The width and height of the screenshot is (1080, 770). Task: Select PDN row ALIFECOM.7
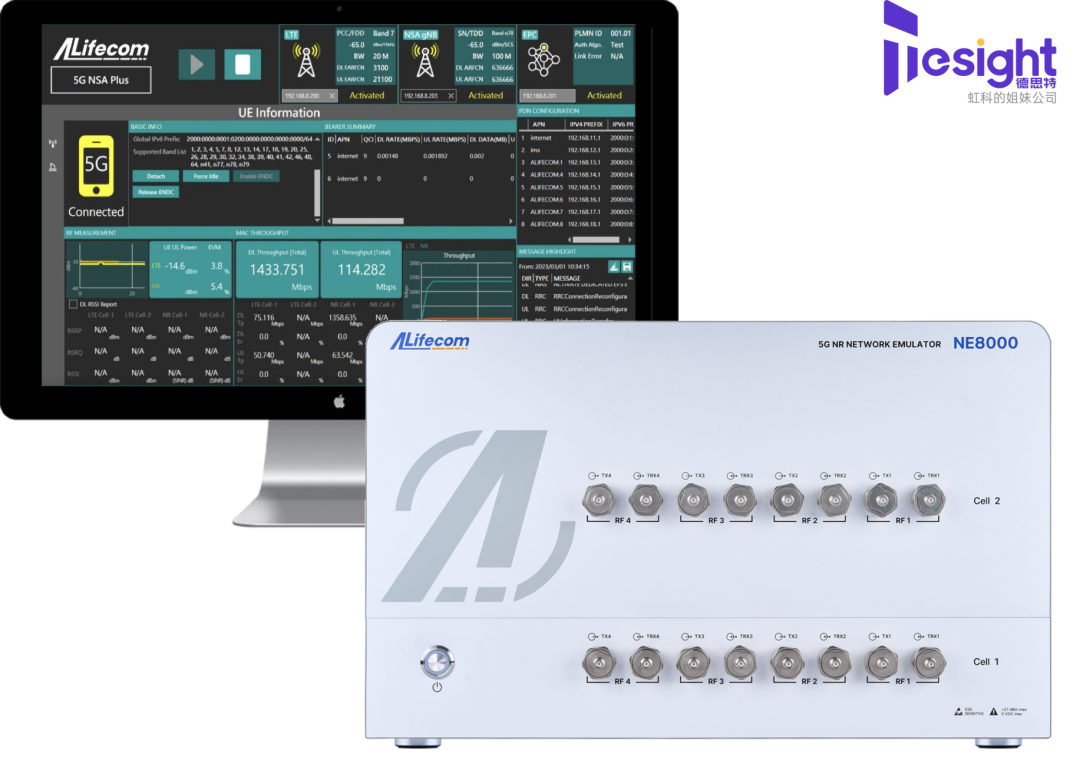pos(577,212)
